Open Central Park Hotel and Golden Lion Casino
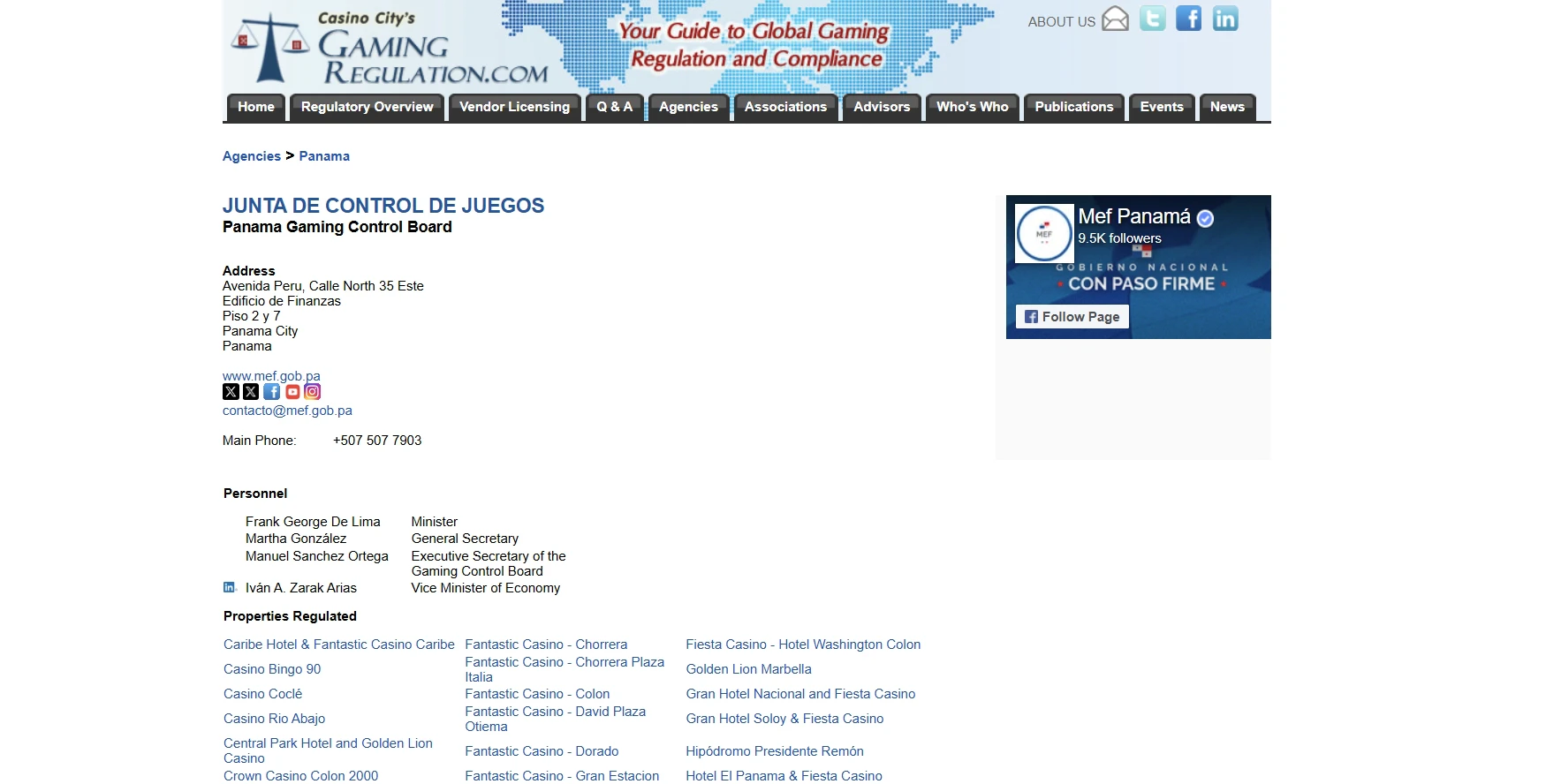The height and width of the screenshot is (784, 1561). 328,751
